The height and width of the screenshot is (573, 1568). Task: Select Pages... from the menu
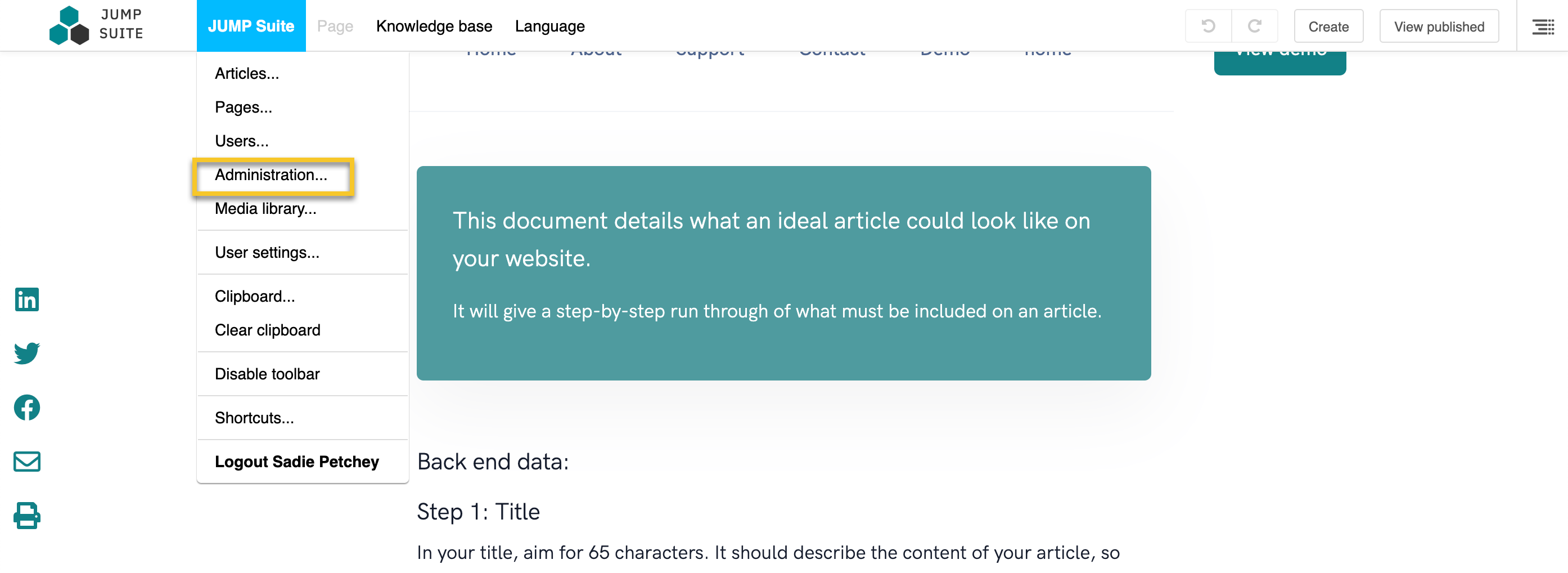click(x=303, y=107)
